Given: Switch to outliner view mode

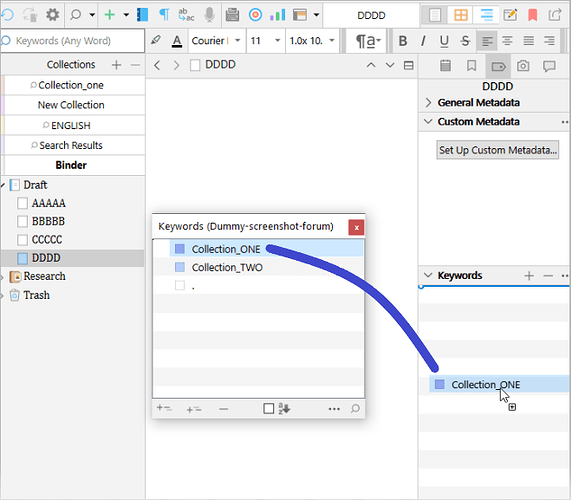Looking at the screenshot, I should point(486,15).
